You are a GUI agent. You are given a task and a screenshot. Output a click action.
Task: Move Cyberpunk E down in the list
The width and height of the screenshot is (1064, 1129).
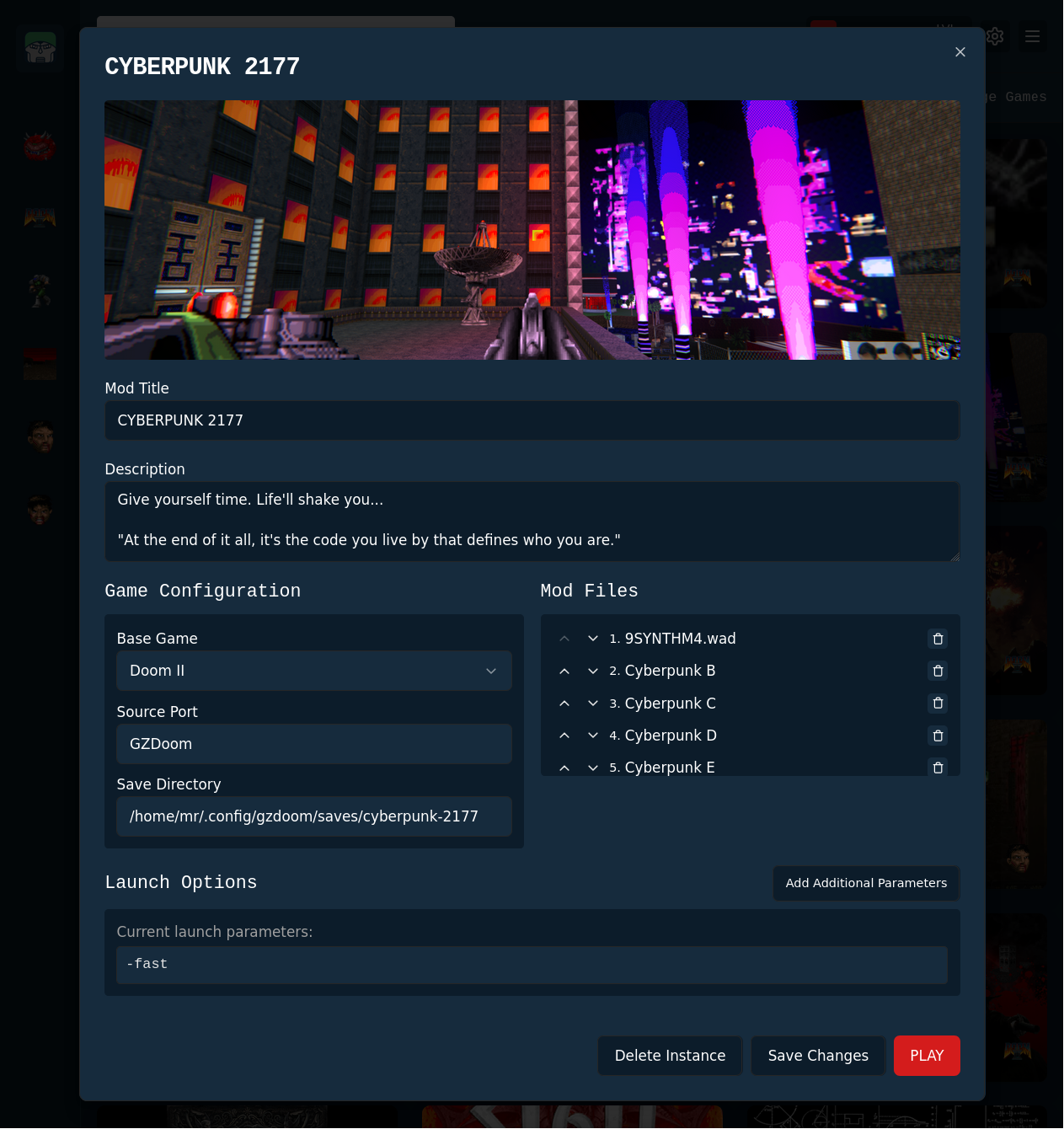click(x=593, y=768)
